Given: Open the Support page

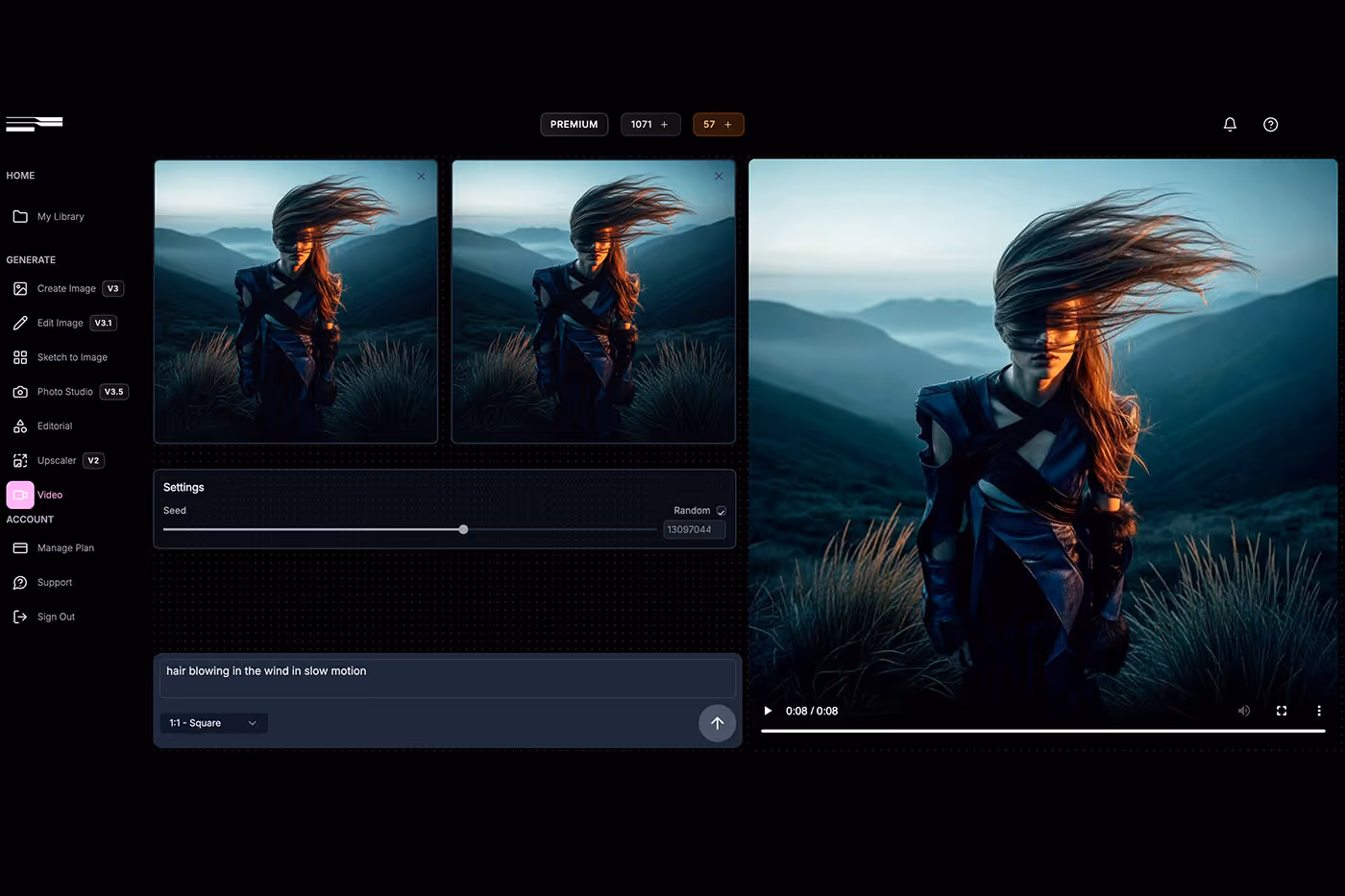Looking at the screenshot, I should (x=56, y=582).
